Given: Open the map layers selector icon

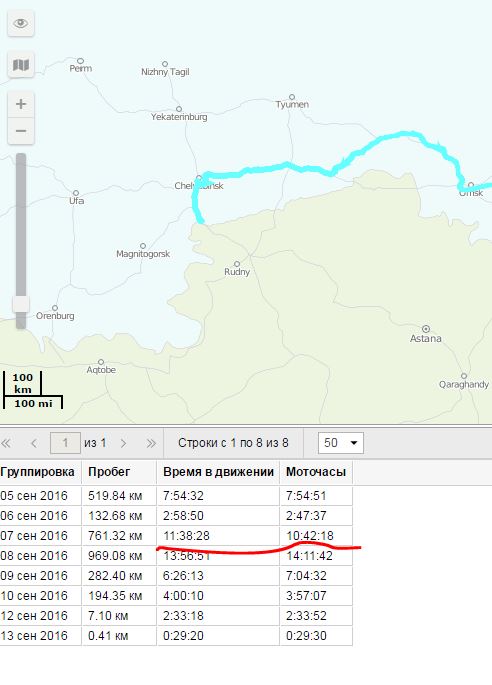Looking at the screenshot, I should [x=21, y=65].
